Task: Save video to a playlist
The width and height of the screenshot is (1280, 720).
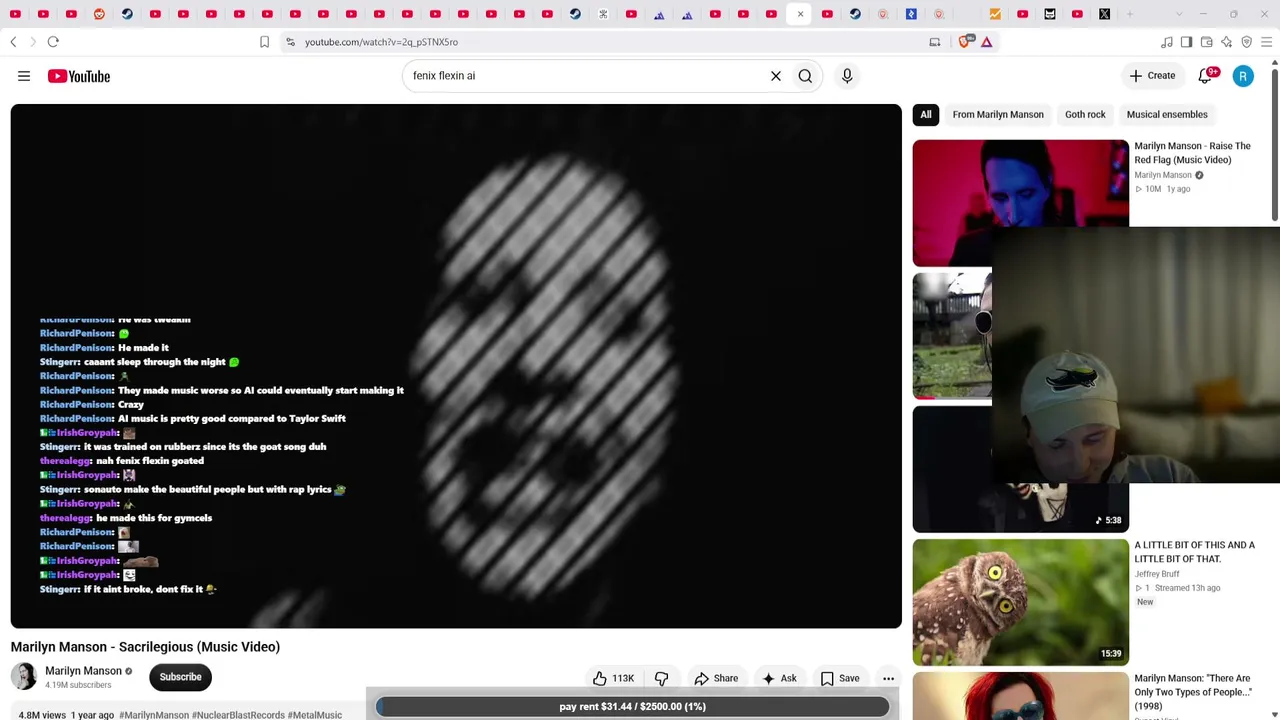Action: [840, 678]
